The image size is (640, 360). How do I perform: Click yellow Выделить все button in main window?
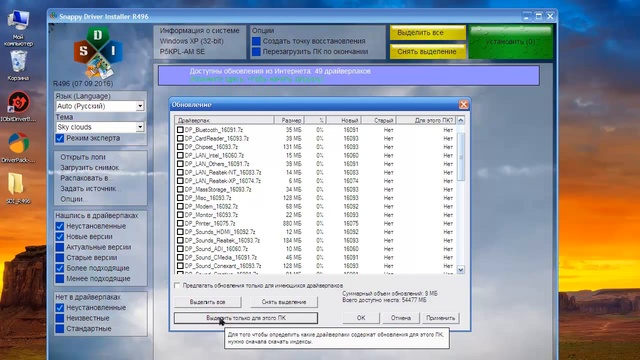tap(427, 33)
